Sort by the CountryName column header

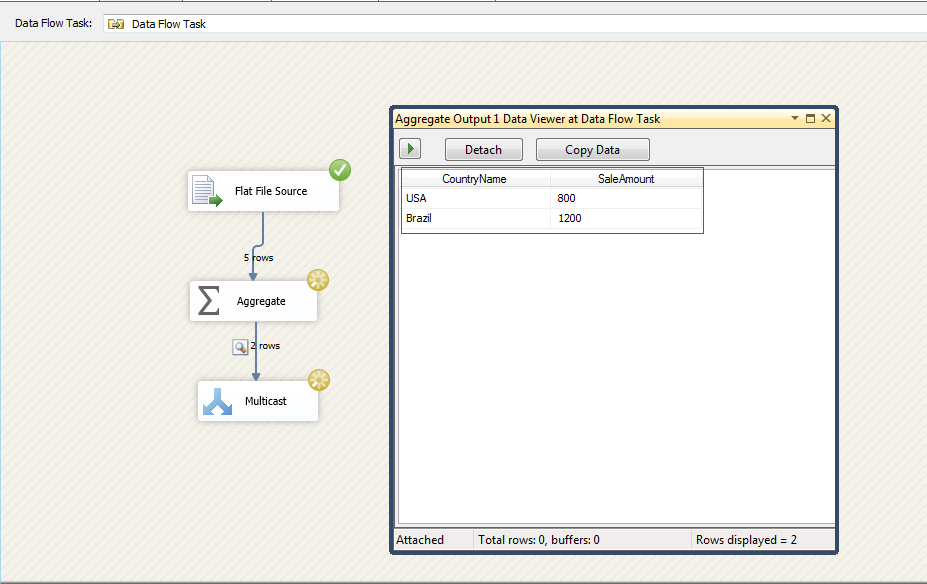pos(475,178)
